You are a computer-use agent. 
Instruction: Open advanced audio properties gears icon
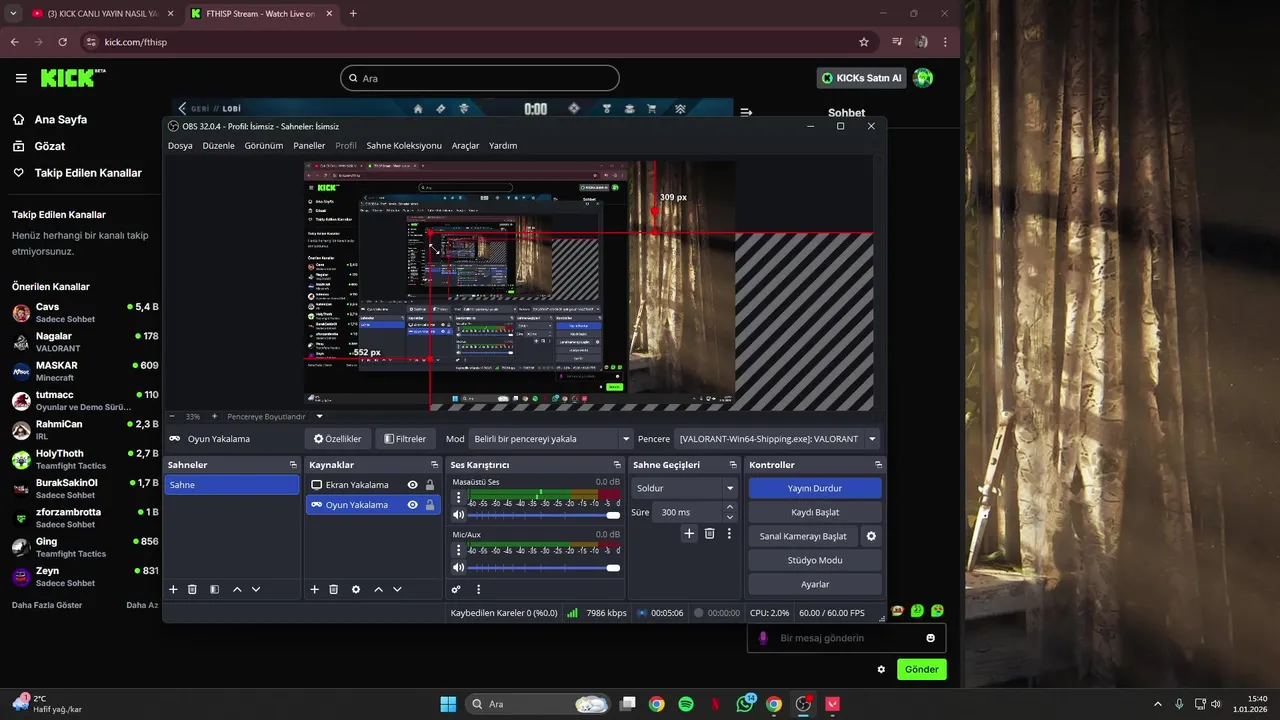point(456,590)
